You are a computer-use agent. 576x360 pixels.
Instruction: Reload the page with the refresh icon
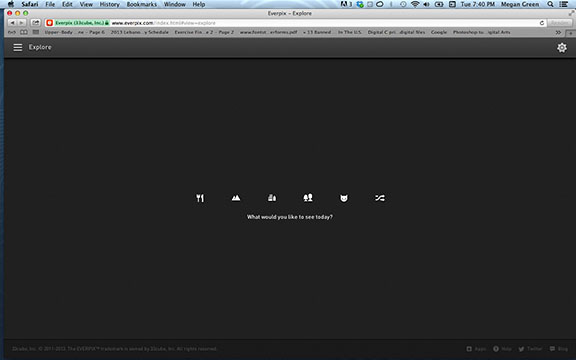point(542,23)
